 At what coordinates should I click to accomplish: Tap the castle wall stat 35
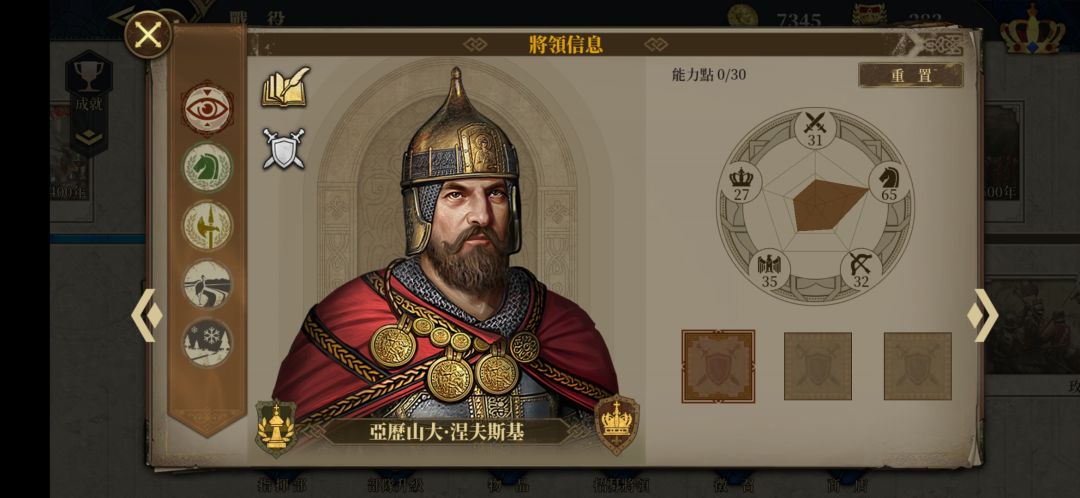tap(769, 269)
